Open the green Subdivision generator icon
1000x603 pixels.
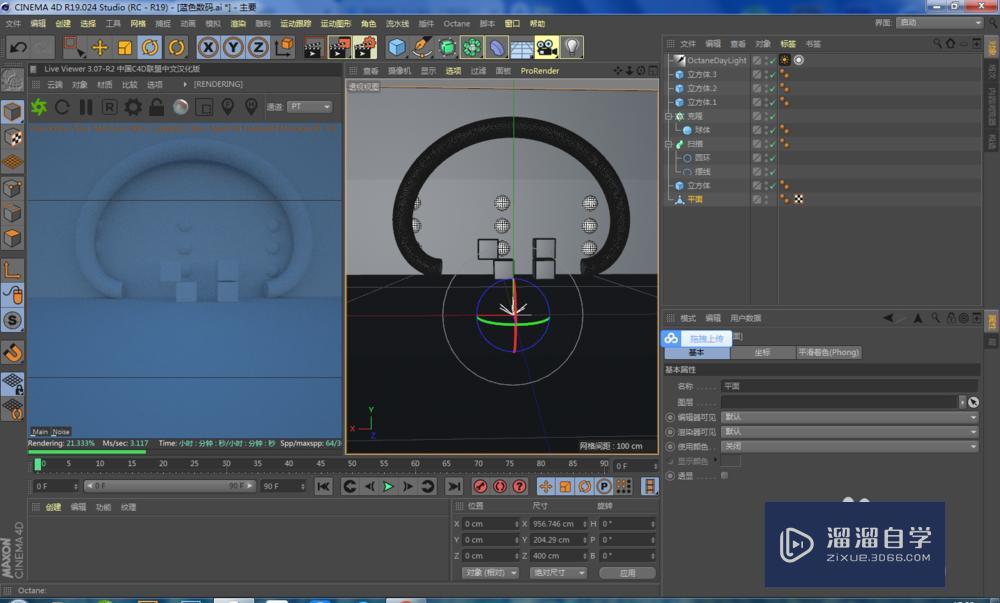[x=447, y=47]
